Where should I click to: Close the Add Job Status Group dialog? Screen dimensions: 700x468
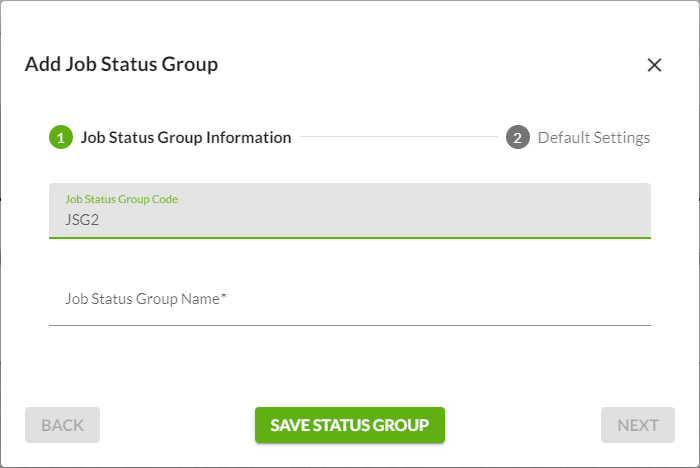click(655, 65)
